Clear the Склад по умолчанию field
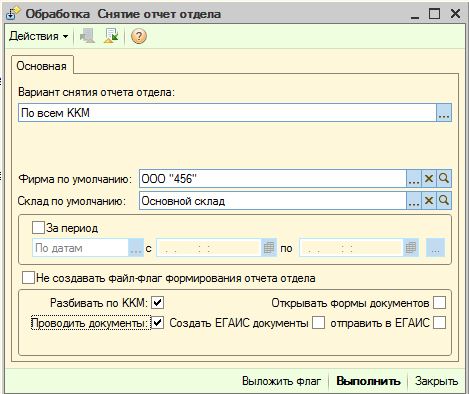The width and height of the screenshot is (469, 394). click(x=429, y=201)
